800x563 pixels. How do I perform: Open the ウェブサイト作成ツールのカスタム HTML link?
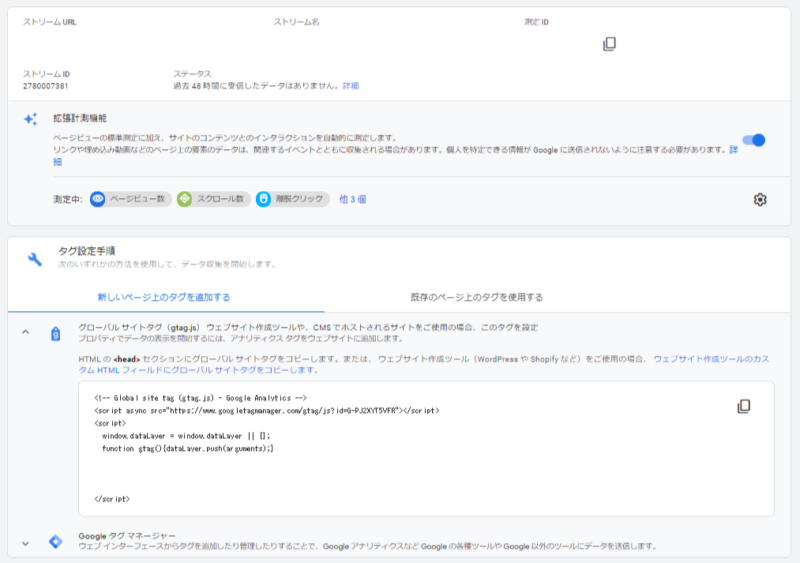[711, 359]
